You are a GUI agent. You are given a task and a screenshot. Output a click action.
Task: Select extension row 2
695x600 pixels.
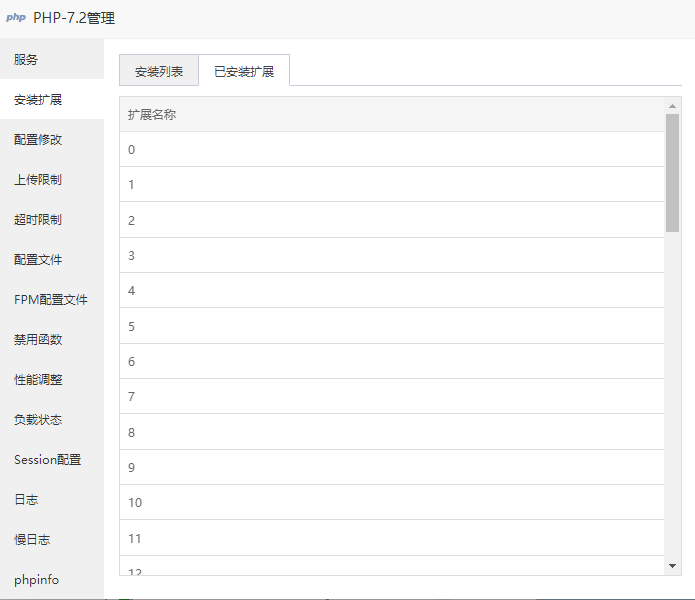coord(392,220)
